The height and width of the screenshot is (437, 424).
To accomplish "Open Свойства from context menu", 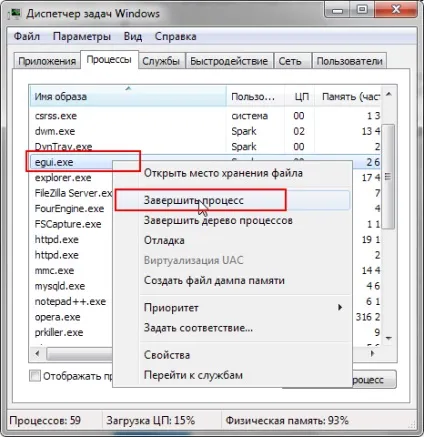I will (x=232, y=355).
